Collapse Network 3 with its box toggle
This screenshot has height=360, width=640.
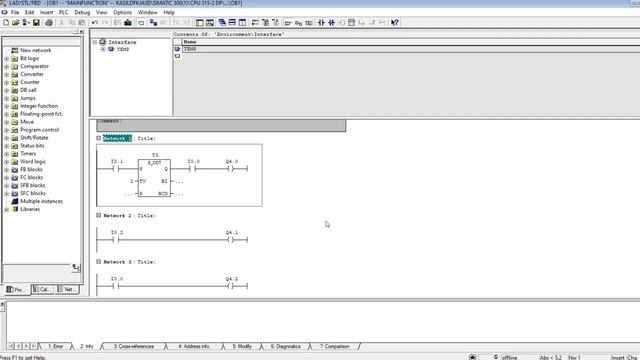[x=98, y=262]
